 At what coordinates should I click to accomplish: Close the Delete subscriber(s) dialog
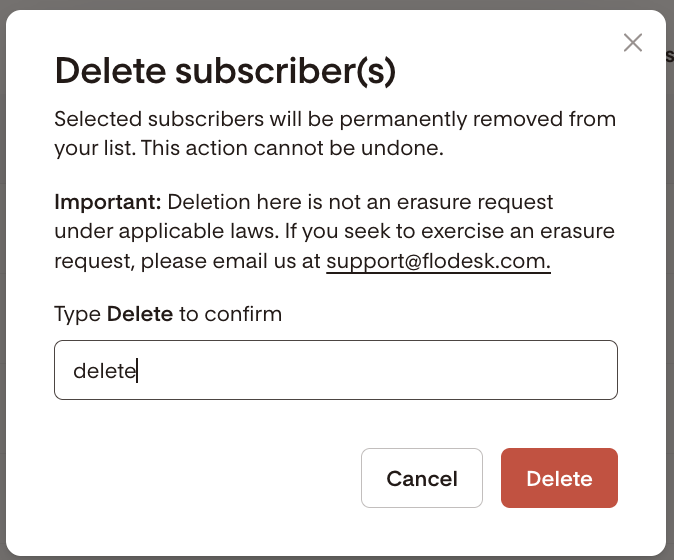pyautogui.click(x=632, y=42)
